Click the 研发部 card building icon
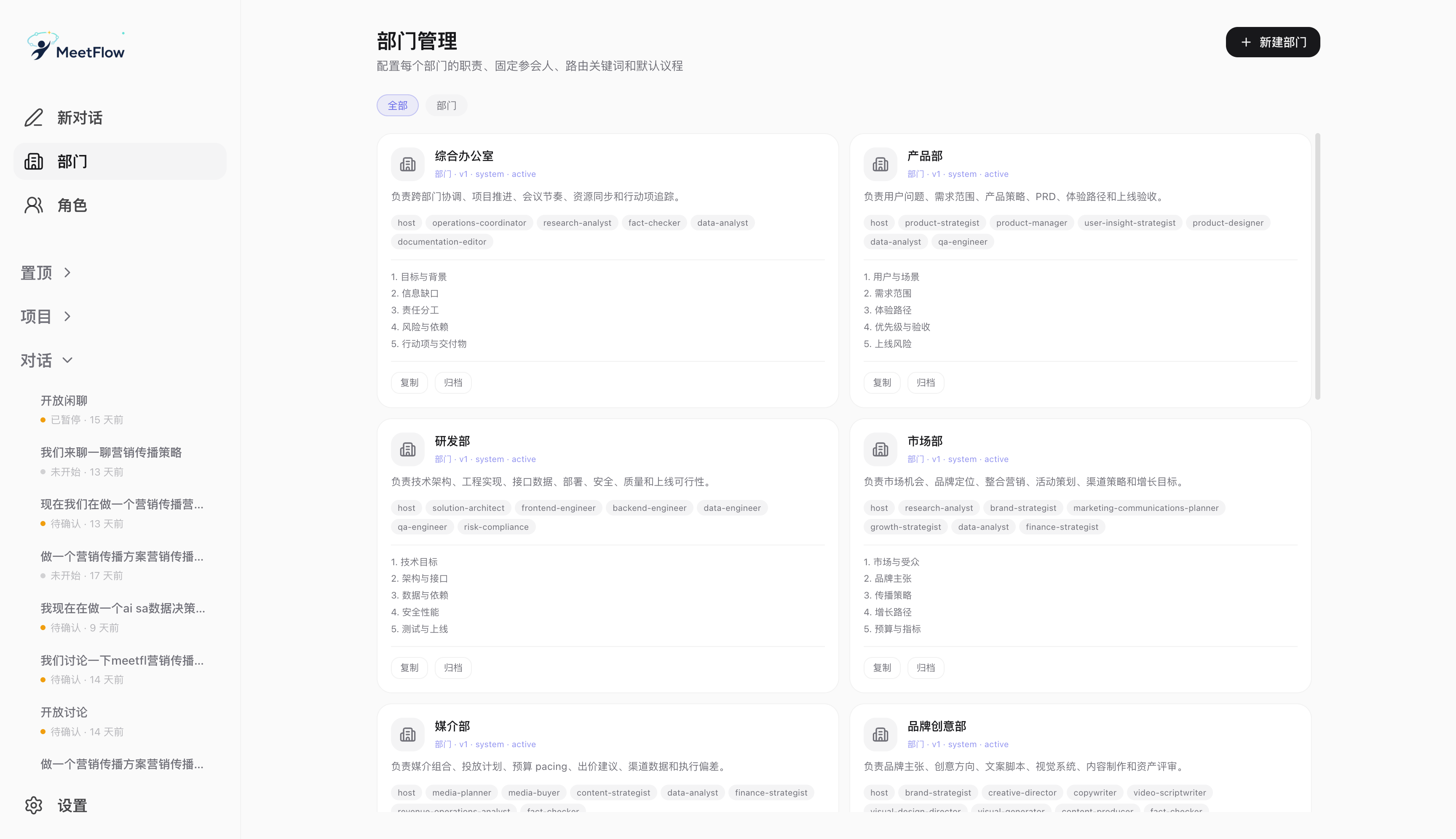 click(x=407, y=449)
